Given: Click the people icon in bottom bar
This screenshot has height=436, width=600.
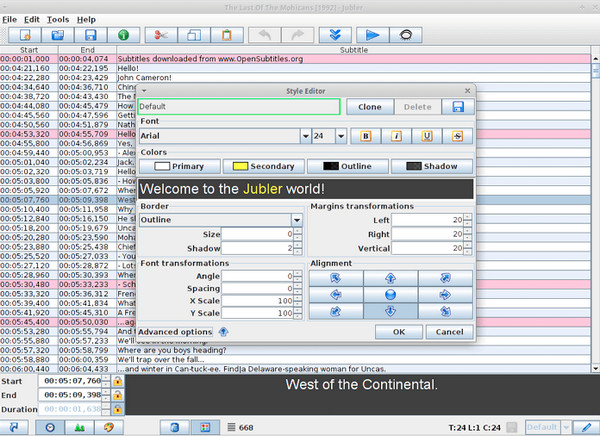Looking at the screenshot, I should click(80, 427).
